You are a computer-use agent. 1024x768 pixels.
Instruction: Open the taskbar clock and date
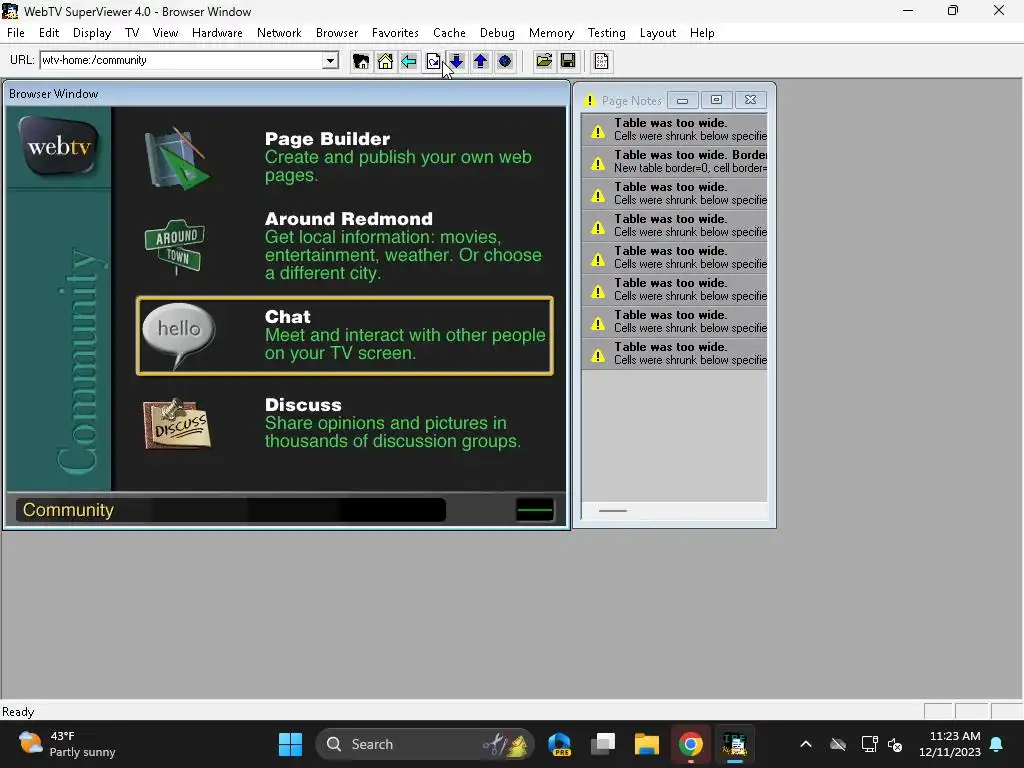[950, 744]
